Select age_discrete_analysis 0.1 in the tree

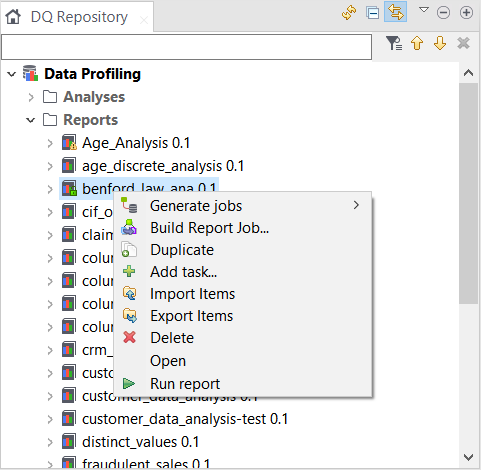point(163,166)
